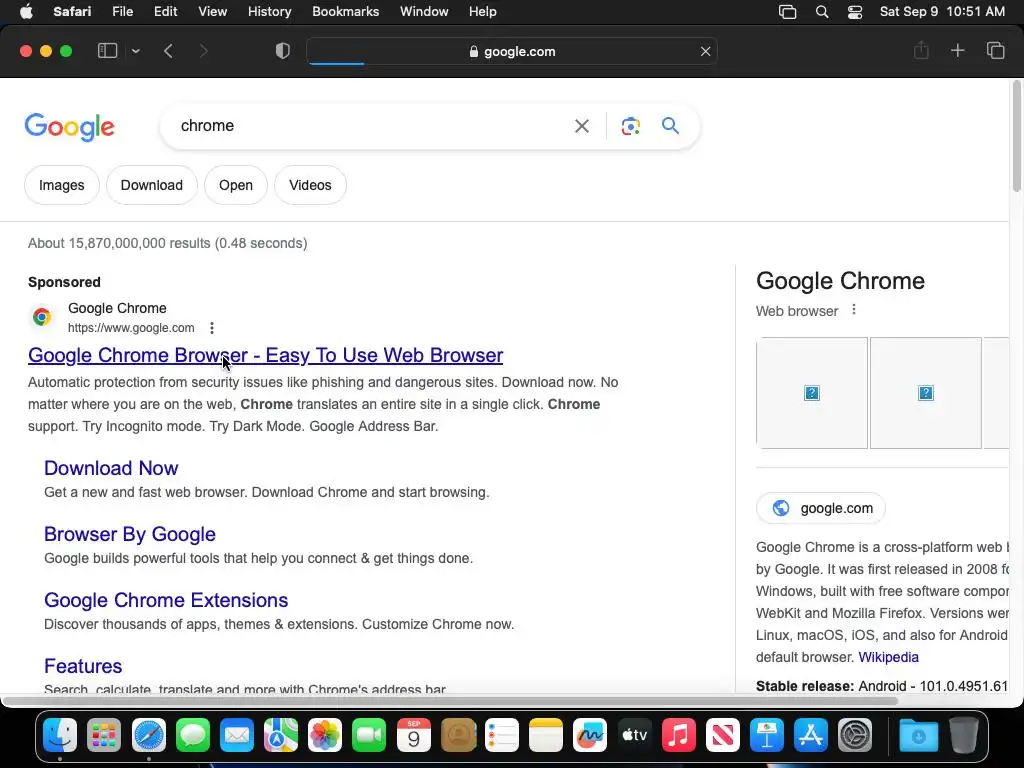Screen dimensions: 1024x768
Task: Open the File menu
Action: click(122, 11)
